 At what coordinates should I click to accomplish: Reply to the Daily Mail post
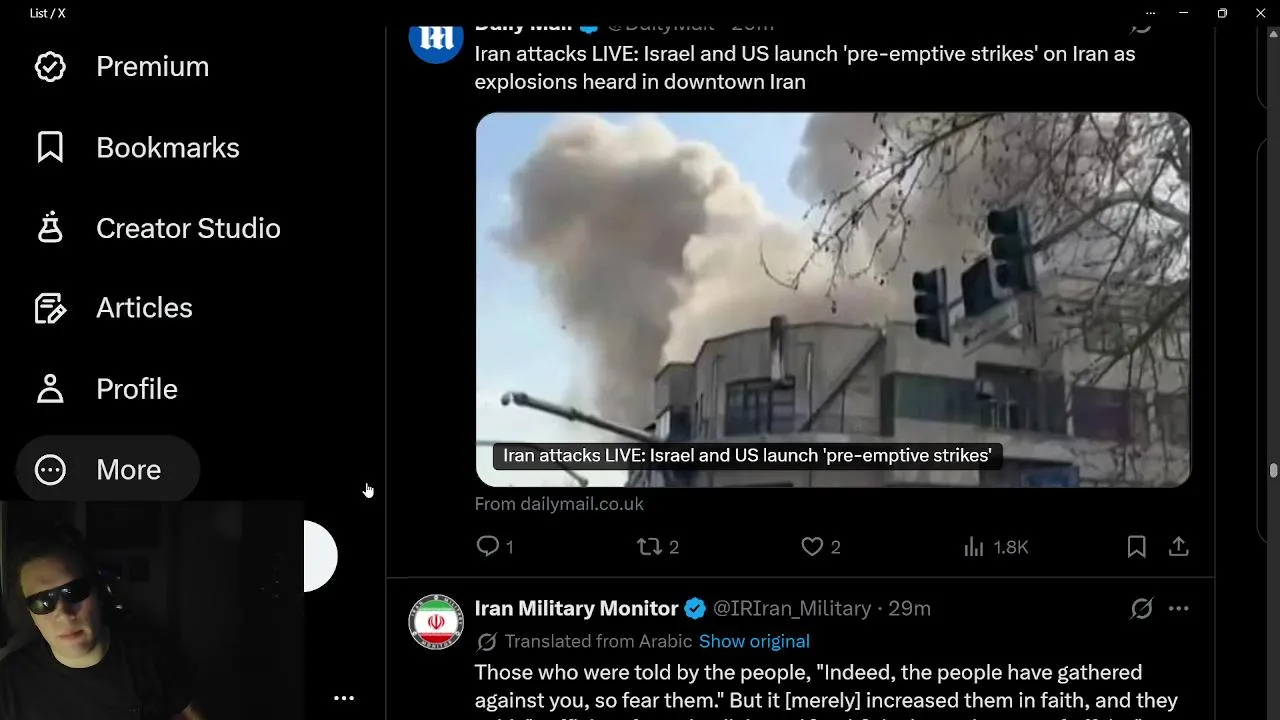click(x=495, y=547)
